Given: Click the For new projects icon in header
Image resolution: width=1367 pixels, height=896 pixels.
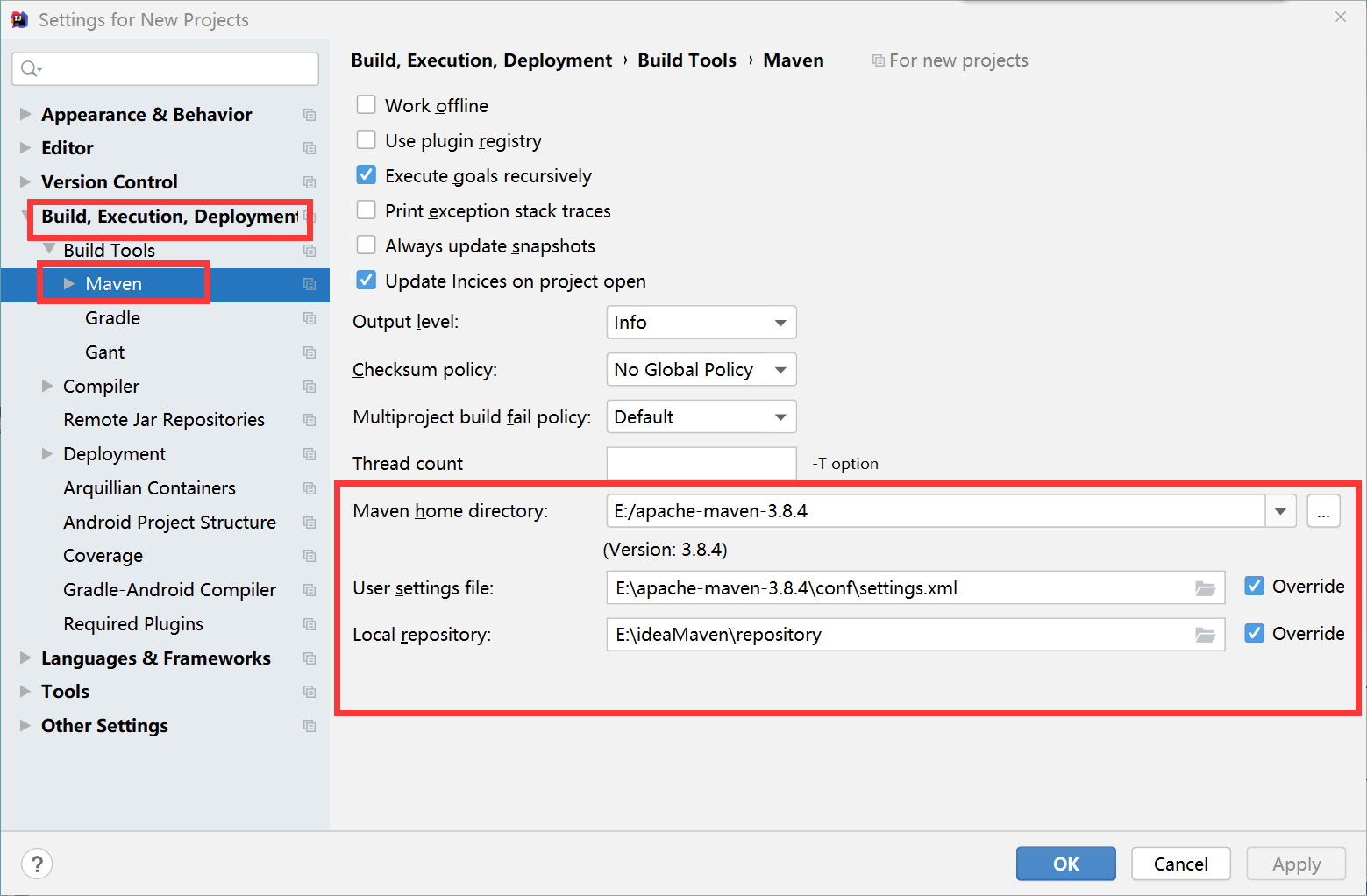Looking at the screenshot, I should (878, 60).
